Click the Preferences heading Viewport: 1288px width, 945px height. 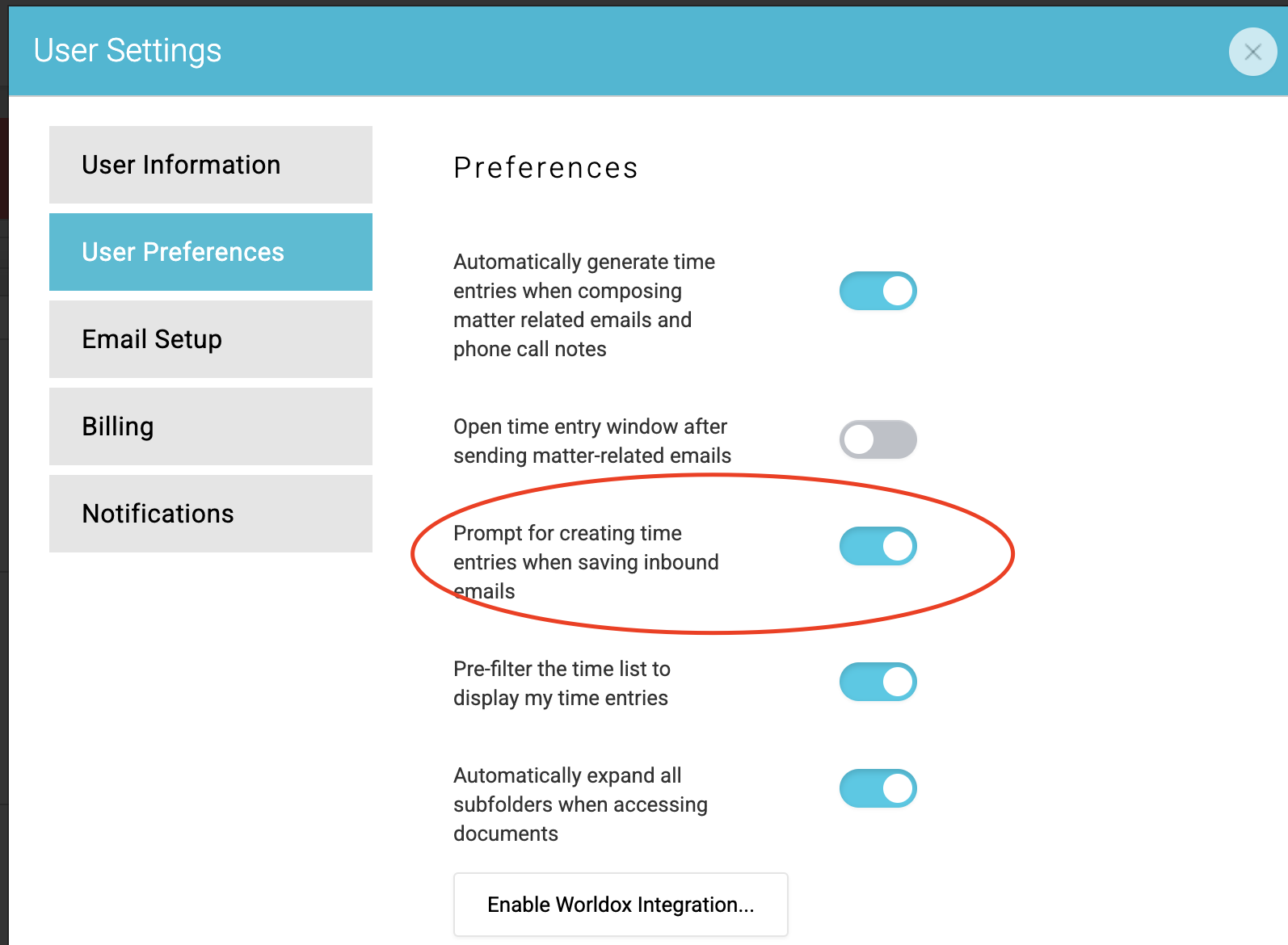(x=546, y=168)
